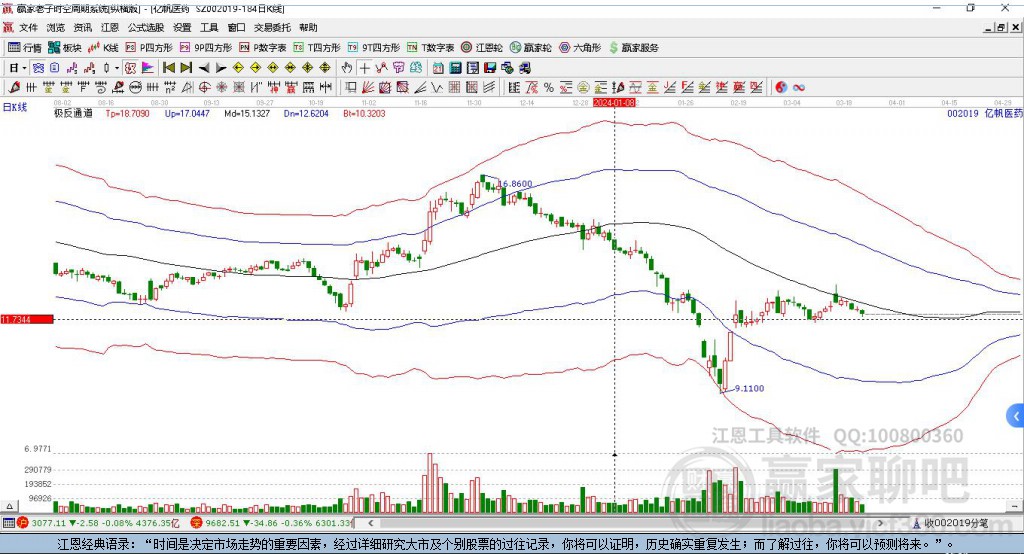This screenshot has width=1024, height=554.
Task: Open the 公式选股 menu
Action: tap(145, 28)
